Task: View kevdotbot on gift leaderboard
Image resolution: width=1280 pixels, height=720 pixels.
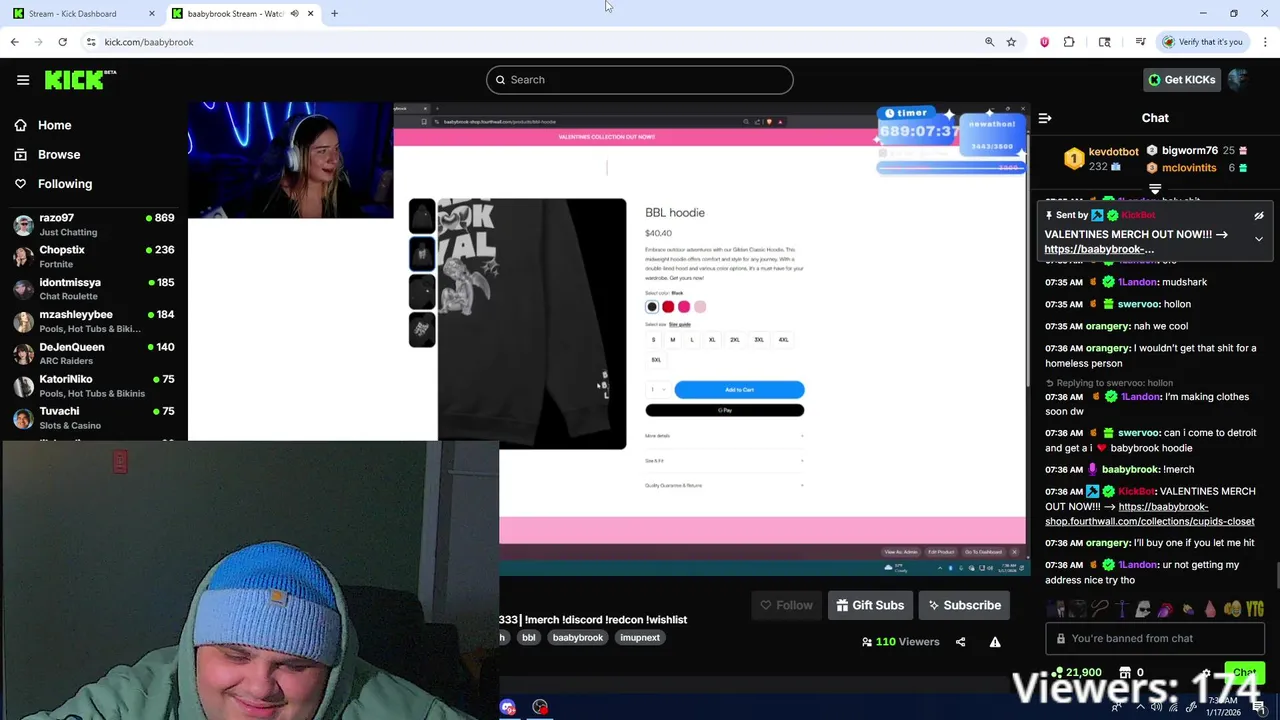Action: (1101, 158)
